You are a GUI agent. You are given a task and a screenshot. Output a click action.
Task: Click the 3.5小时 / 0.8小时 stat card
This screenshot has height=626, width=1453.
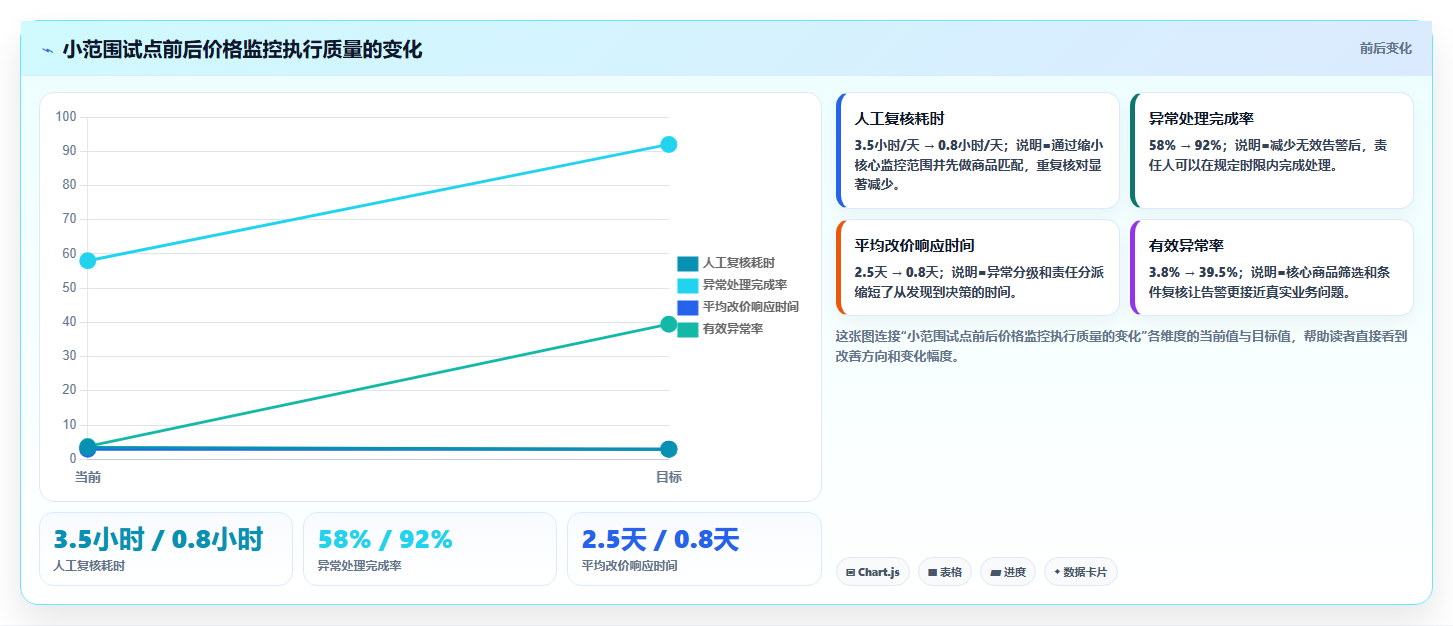click(166, 549)
